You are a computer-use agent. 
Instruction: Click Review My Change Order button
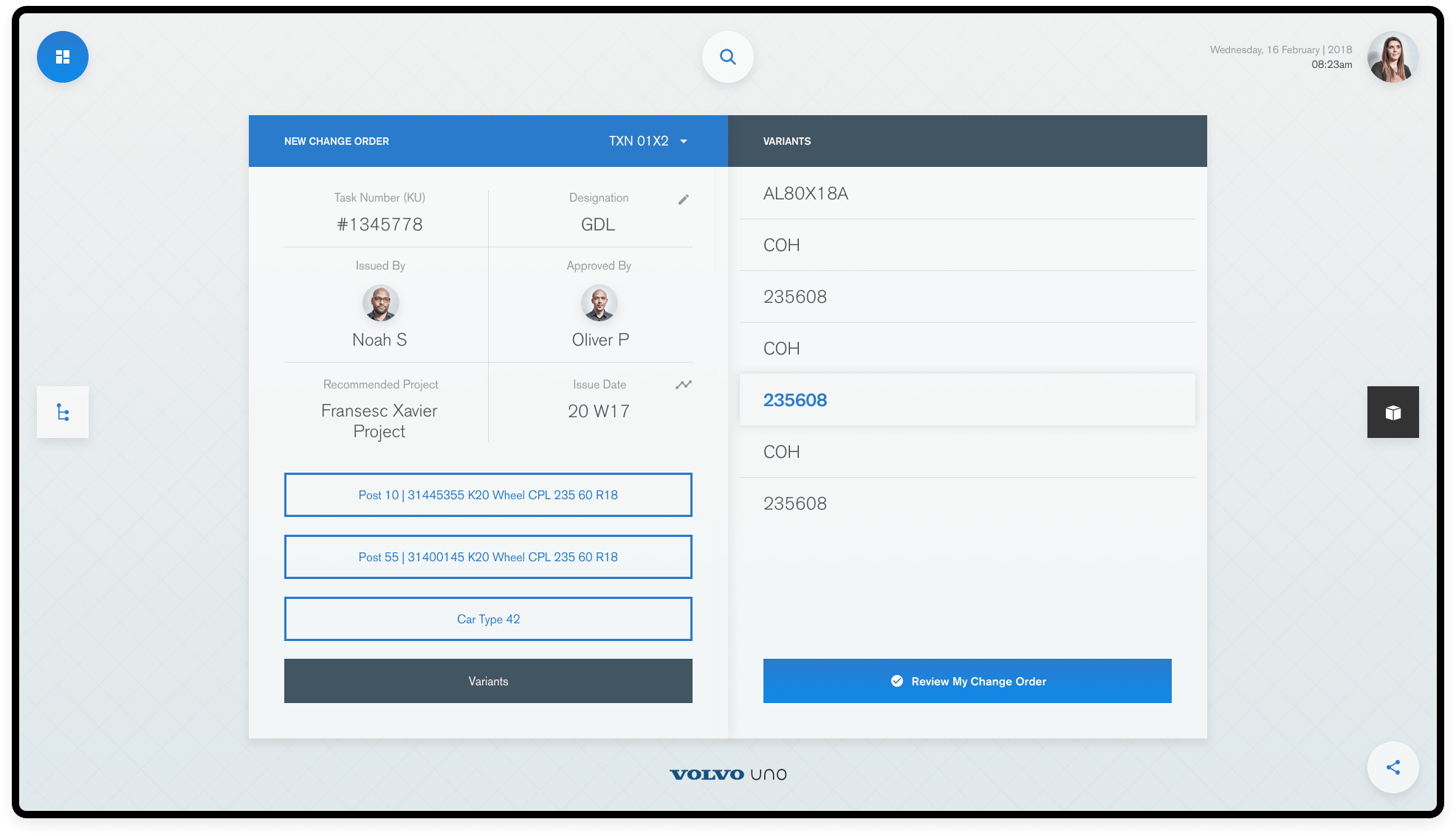pos(967,681)
